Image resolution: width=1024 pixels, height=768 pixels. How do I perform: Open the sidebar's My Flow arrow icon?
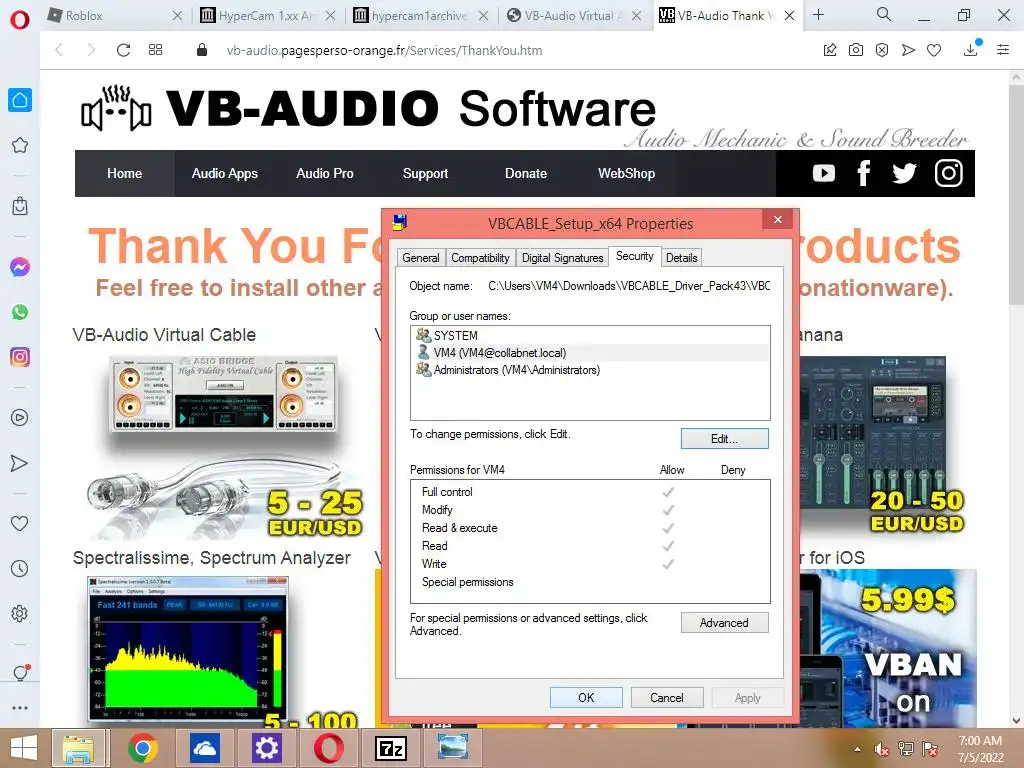(20, 463)
